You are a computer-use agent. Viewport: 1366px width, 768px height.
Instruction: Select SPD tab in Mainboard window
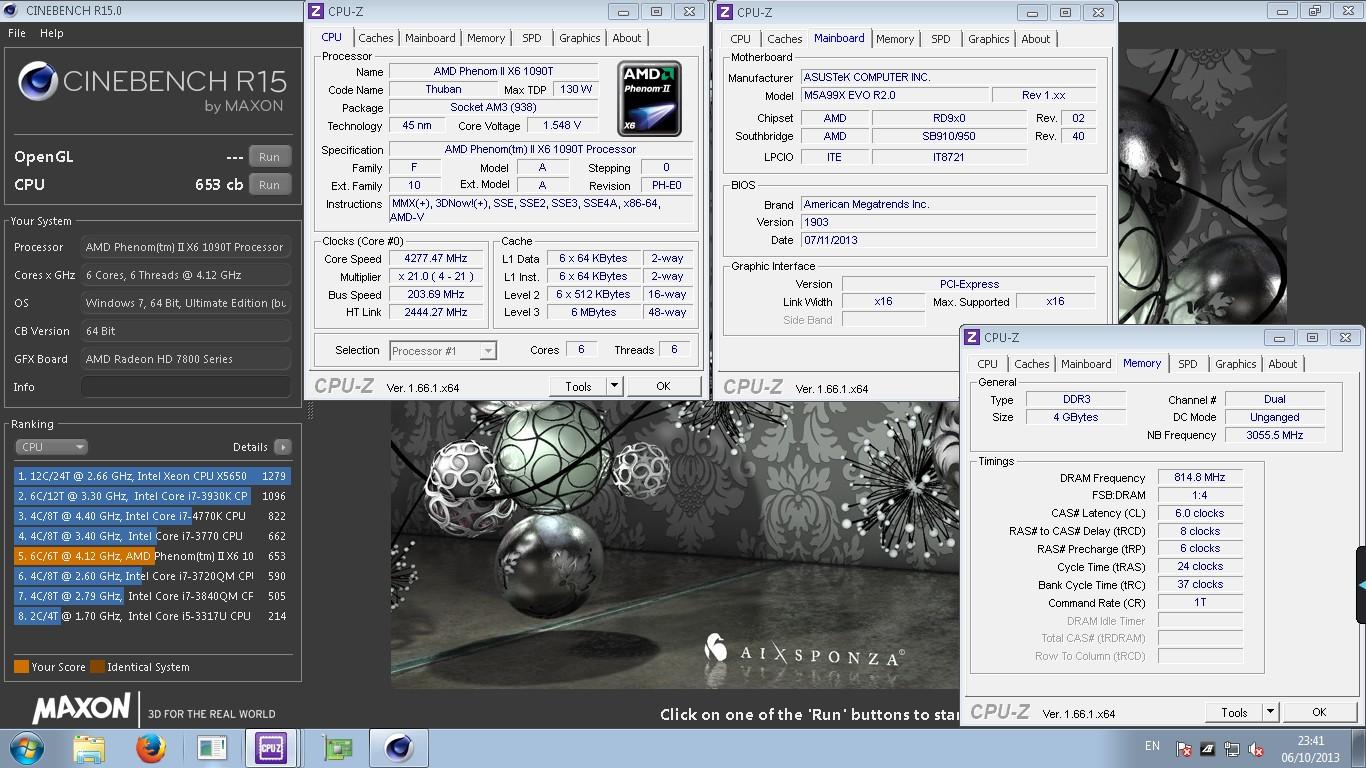coord(941,39)
